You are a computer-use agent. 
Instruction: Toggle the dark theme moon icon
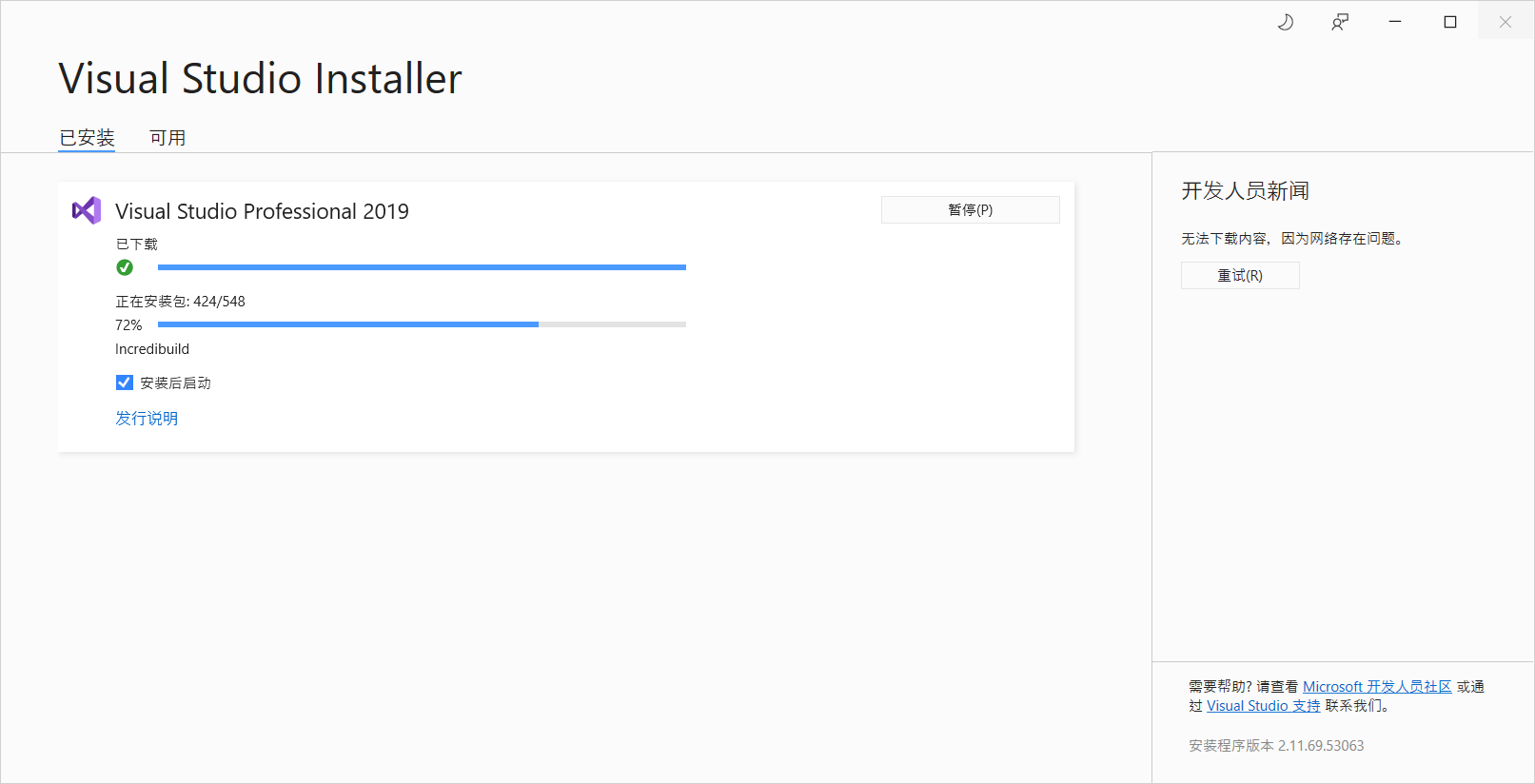[x=1285, y=22]
